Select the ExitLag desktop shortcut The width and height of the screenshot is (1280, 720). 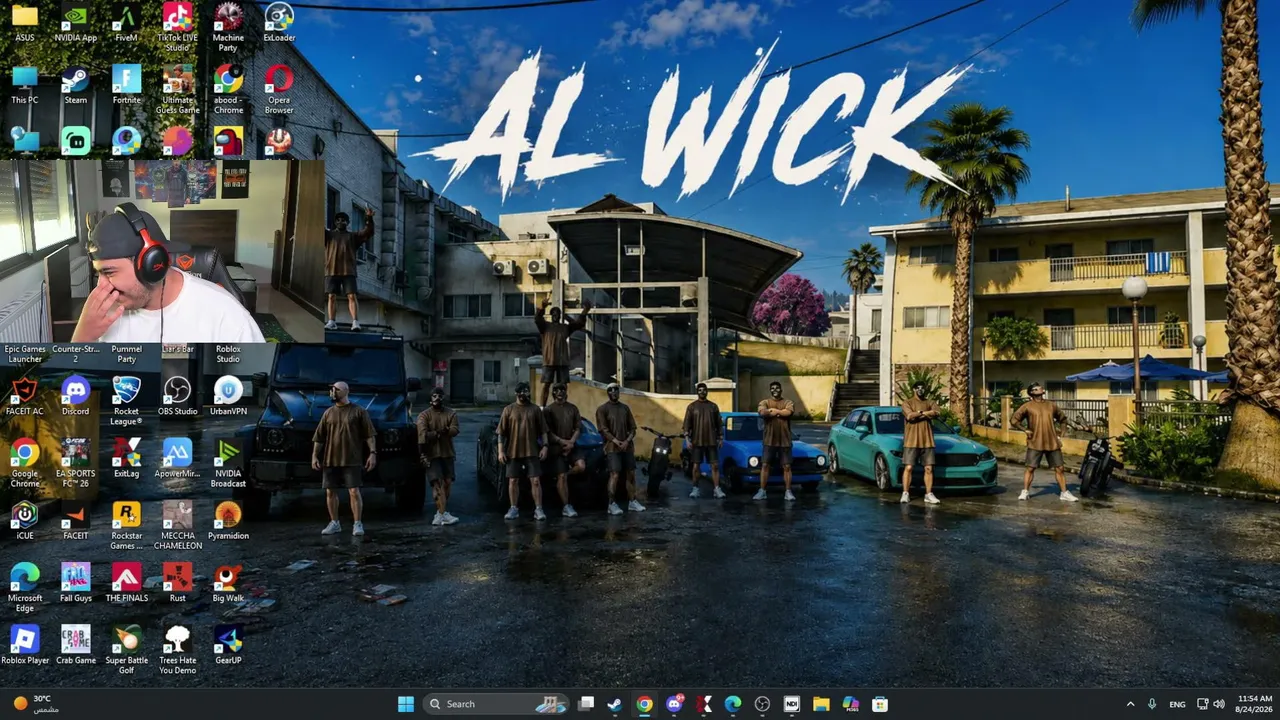(x=126, y=459)
